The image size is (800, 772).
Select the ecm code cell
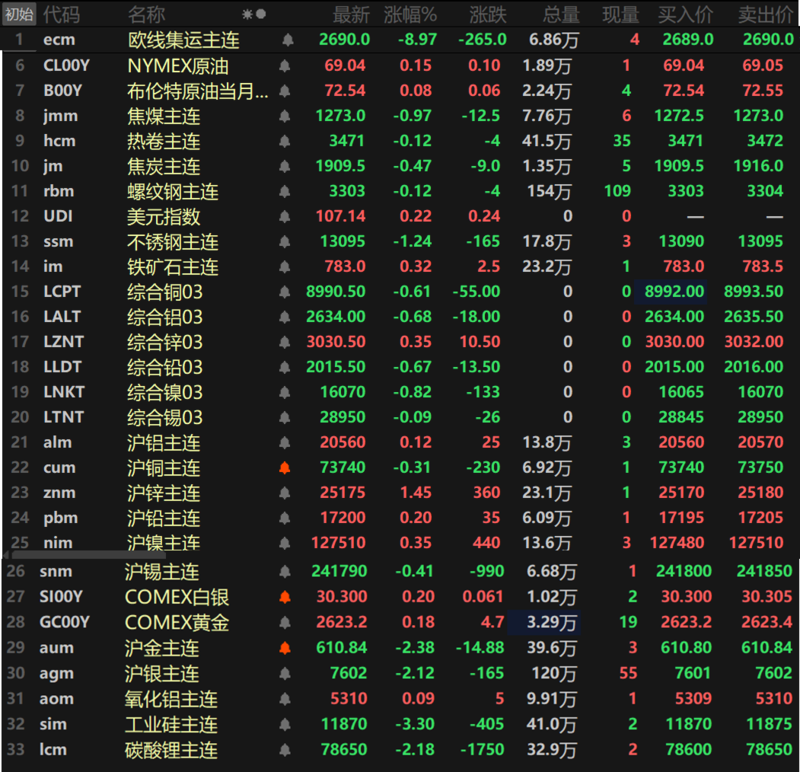coord(59,40)
